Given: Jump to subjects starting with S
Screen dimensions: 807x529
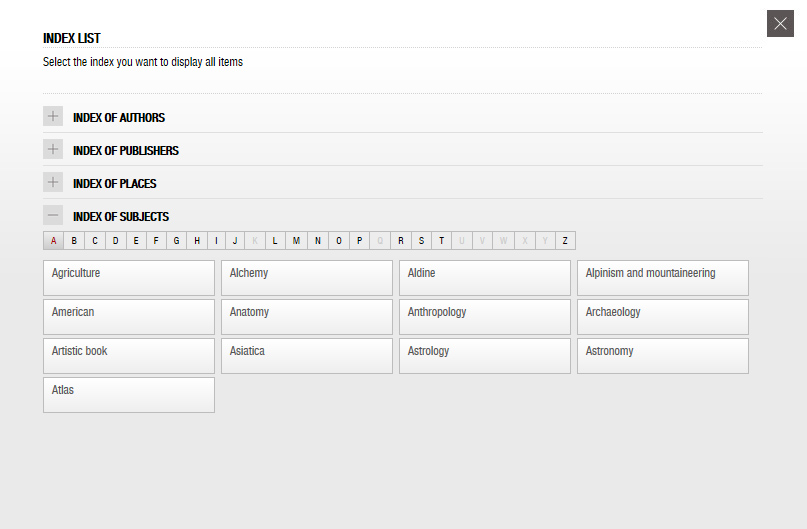Looking at the screenshot, I should click(x=422, y=240).
